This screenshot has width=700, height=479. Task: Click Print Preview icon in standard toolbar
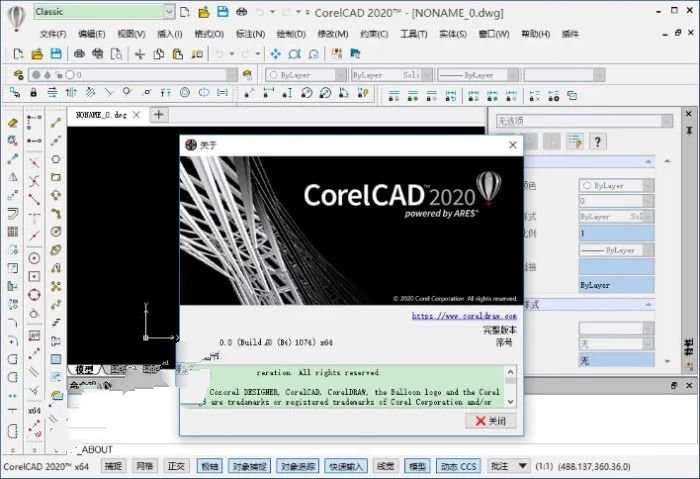click(117, 54)
